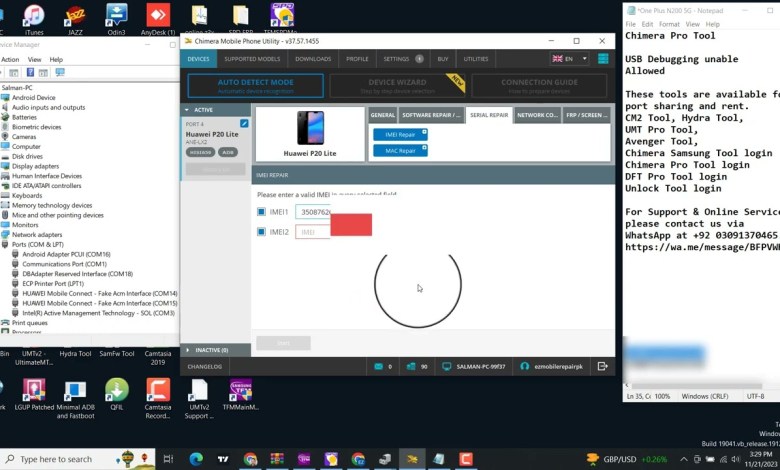The image size is (780, 470).
Task: Open the UTILITIES tab
Action: (x=476, y=59)
